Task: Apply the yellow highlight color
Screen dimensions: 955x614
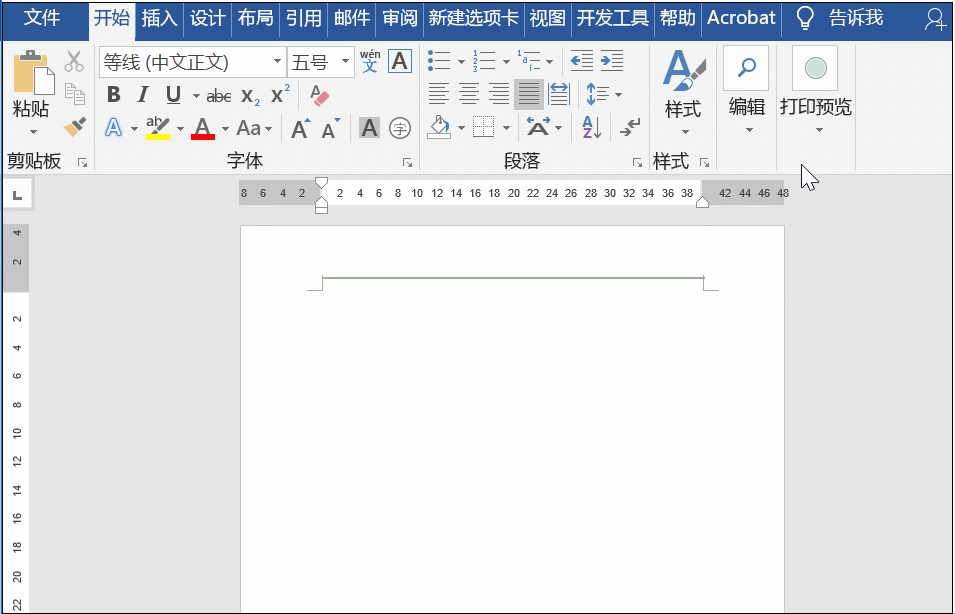Action: pyautogui.click(x=158, y=128)
